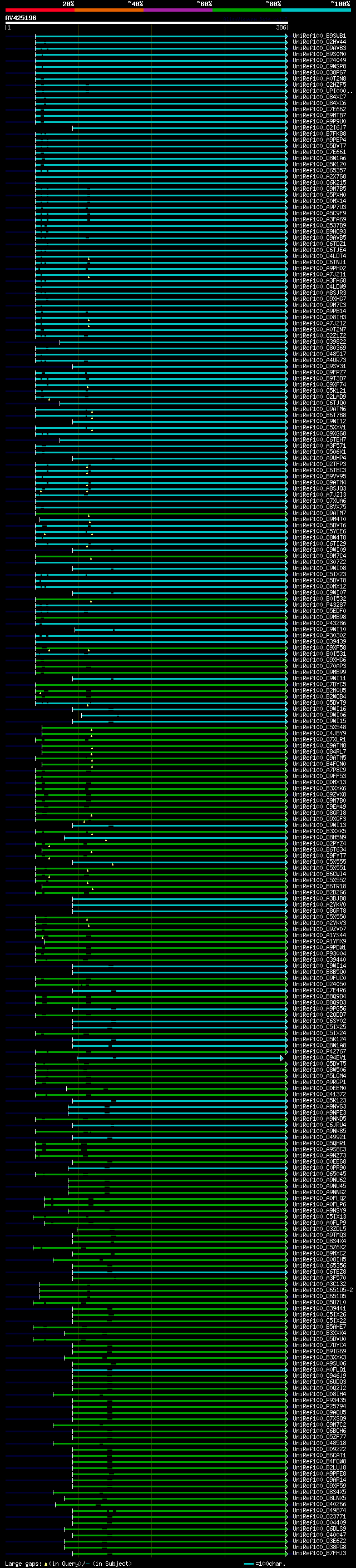The height and width of the screenshot is (1568, 356).
Task: Select hit UniRef100_B9SWB1
Action: point(319,36)
